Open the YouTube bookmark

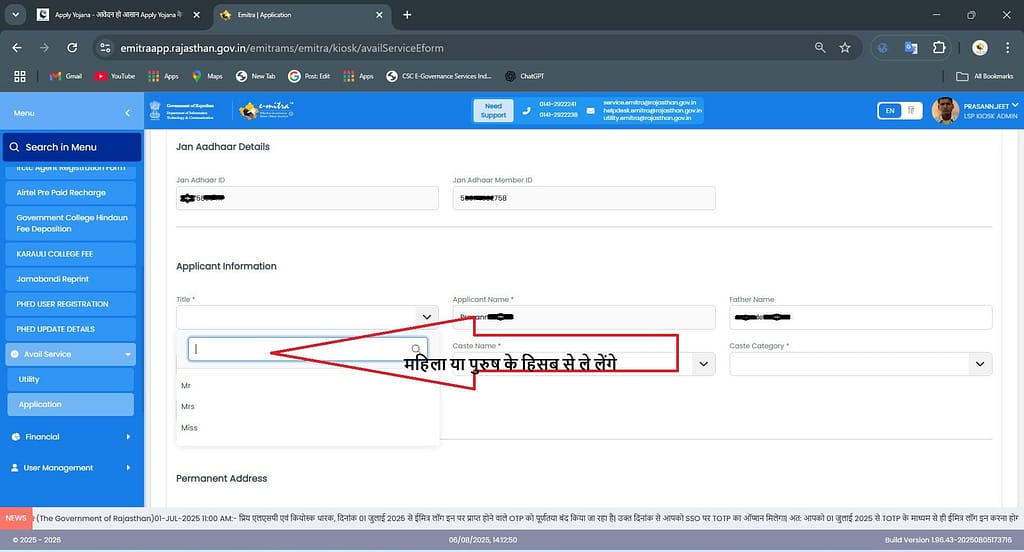(115, 76)
